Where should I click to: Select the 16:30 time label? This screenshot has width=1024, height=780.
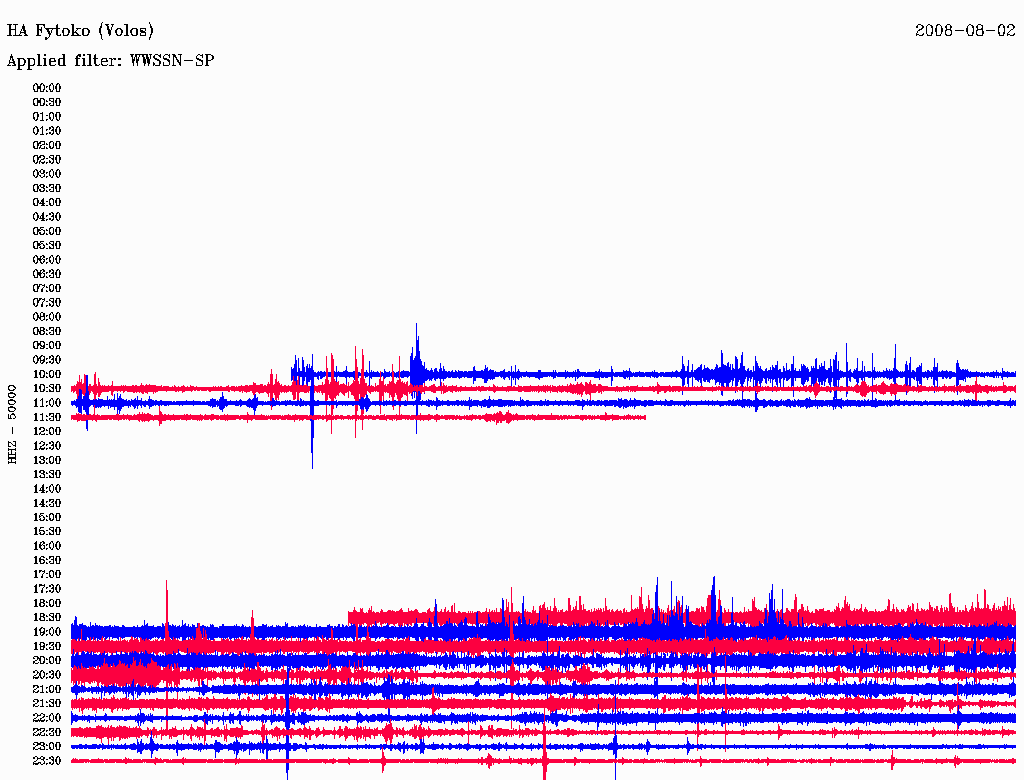pos(47,561)
